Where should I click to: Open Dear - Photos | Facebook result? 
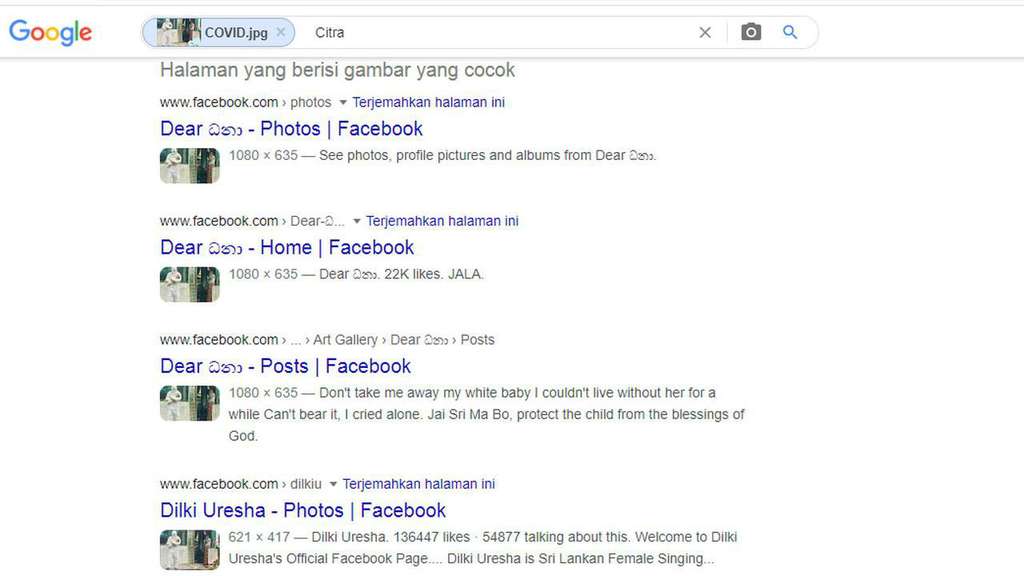(291, 129)
